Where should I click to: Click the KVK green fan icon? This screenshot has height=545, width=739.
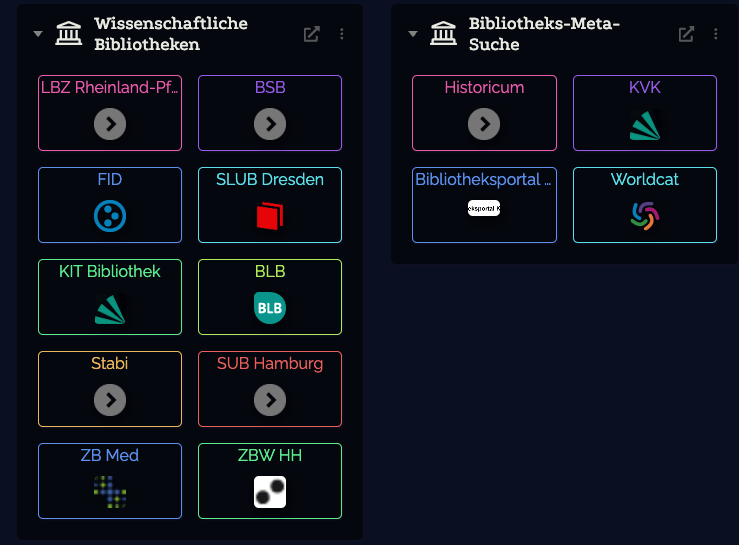click(645, 125)
